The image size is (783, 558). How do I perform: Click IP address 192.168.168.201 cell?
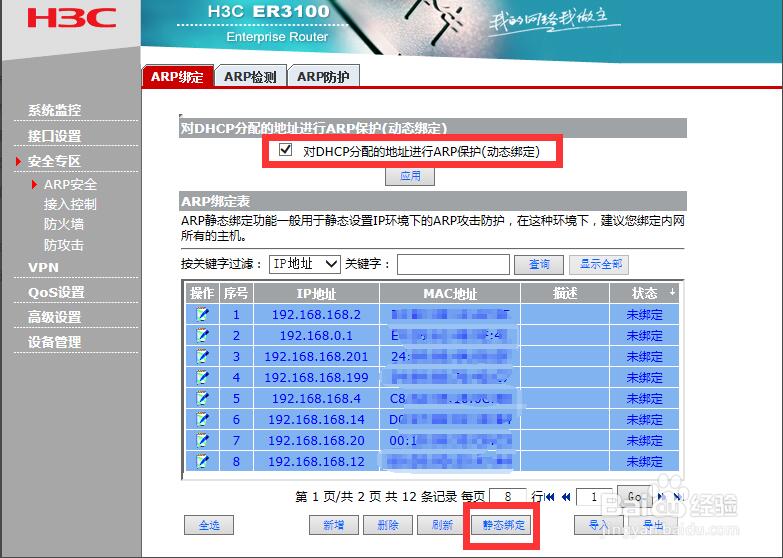tap(316, 356)
